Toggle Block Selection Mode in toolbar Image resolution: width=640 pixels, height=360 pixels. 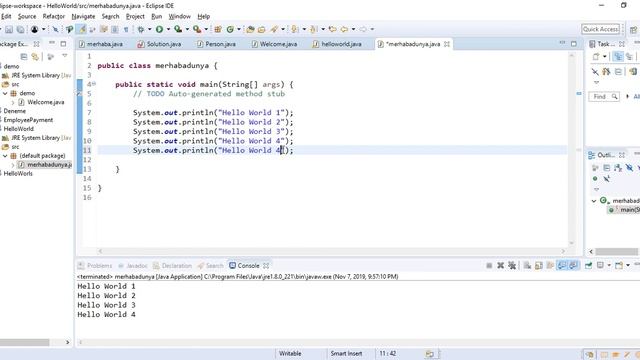click(115, 29)
